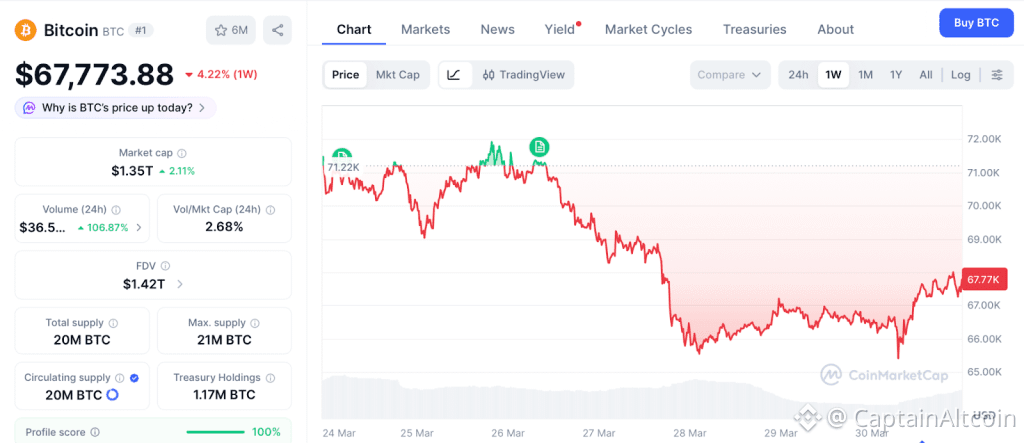
Task: Click the share icon next to Bitcoin
Action: (277, 30)
